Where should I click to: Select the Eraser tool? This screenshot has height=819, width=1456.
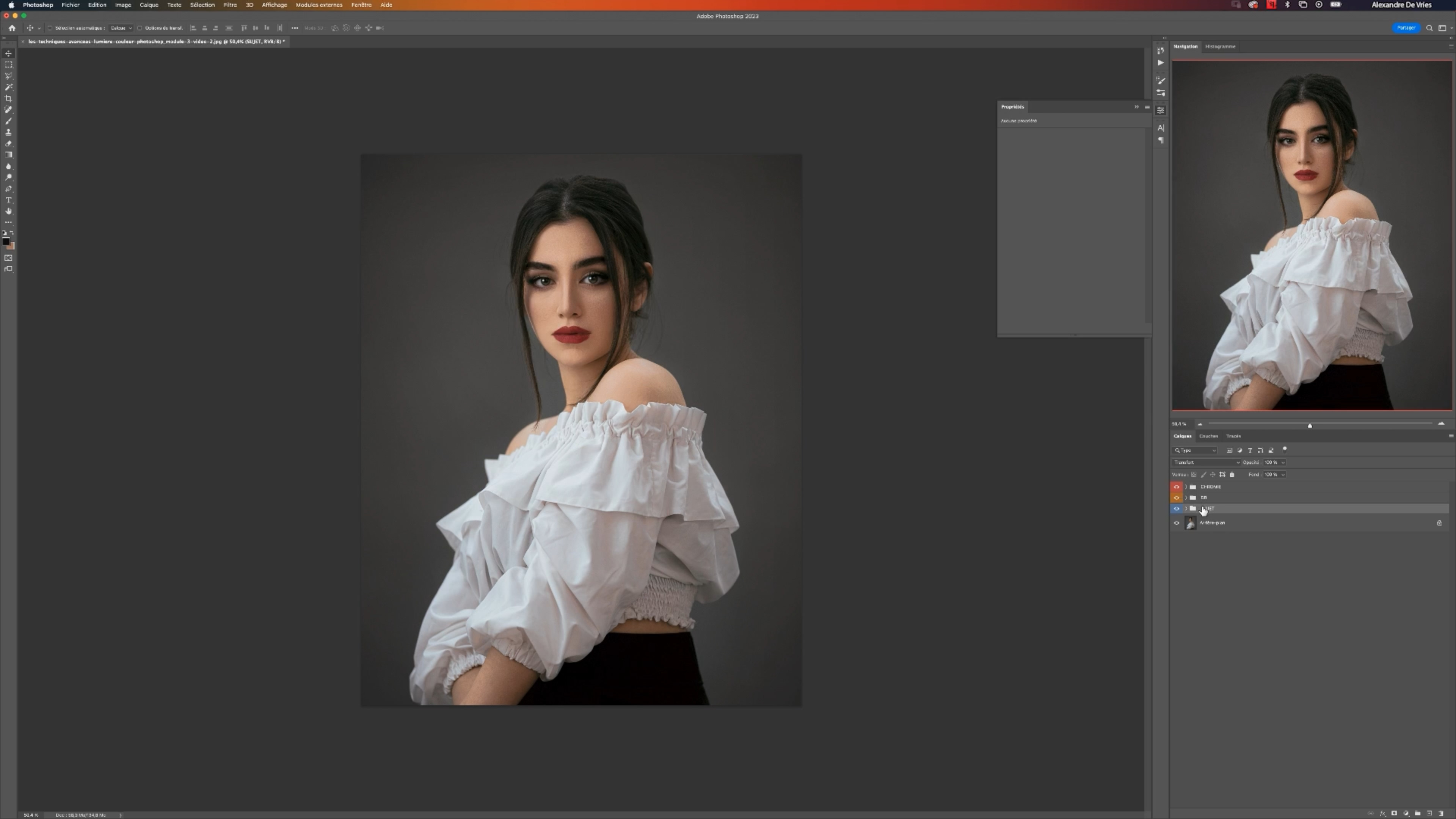pyautogui.click(x=8, y=144)
